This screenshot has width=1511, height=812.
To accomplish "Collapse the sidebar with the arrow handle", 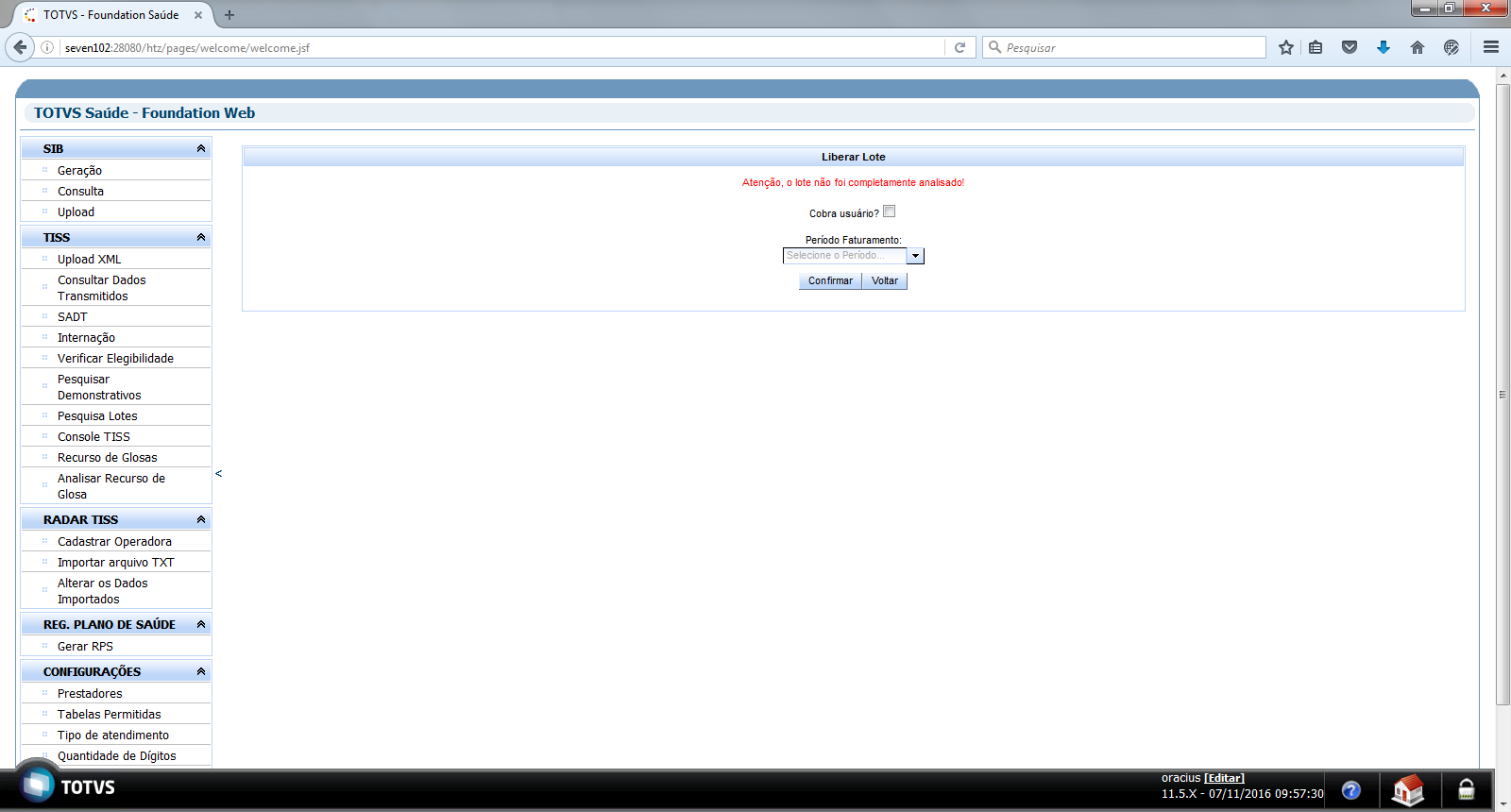I will tap(219, 474).
